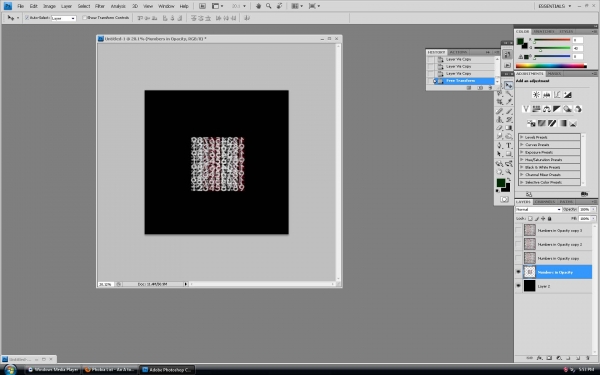600x375 pixels.
Task: Add an Exposure adjustment
Action: tap(567, 95)
